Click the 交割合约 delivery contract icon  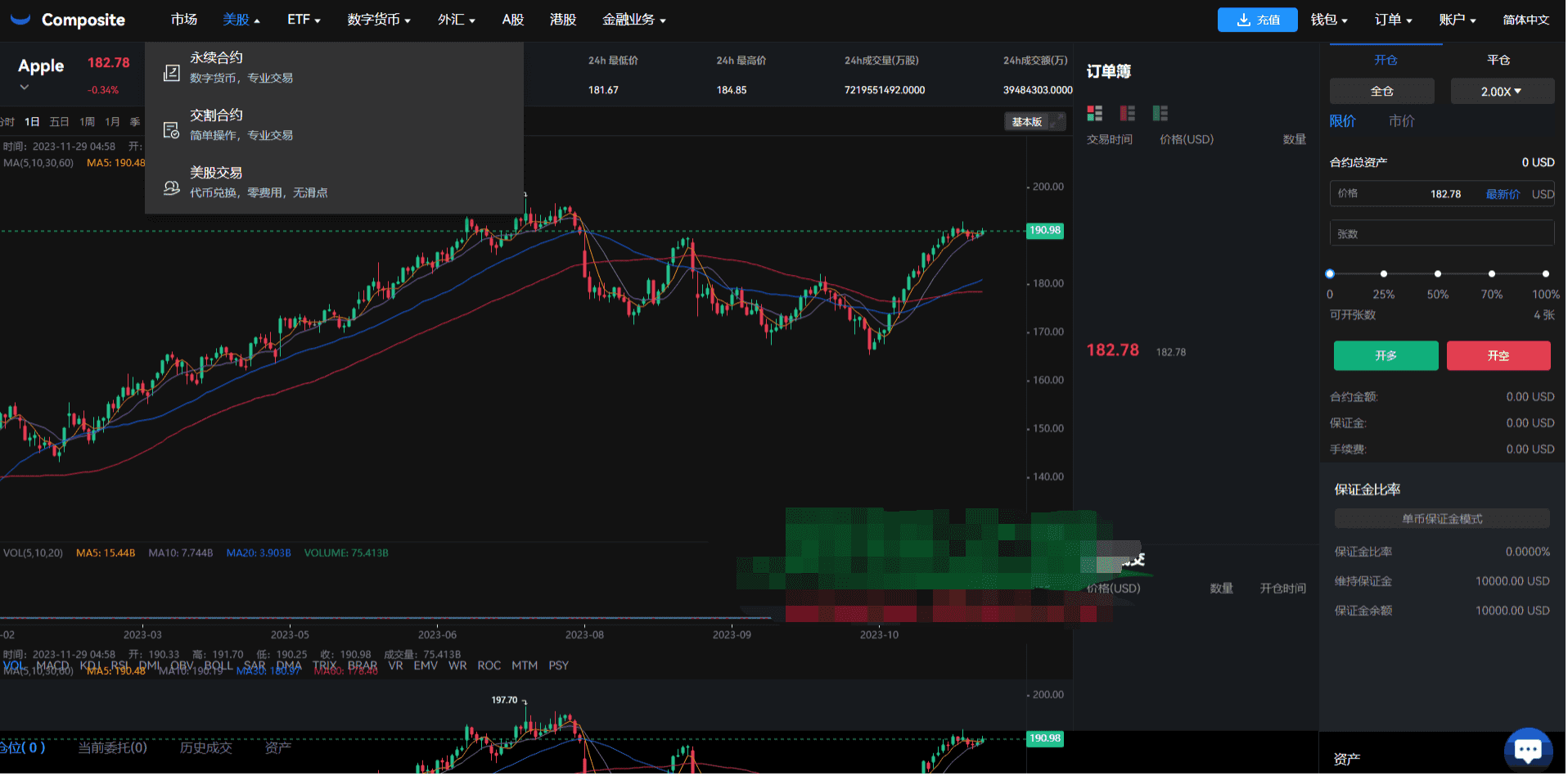click(172, 130)
